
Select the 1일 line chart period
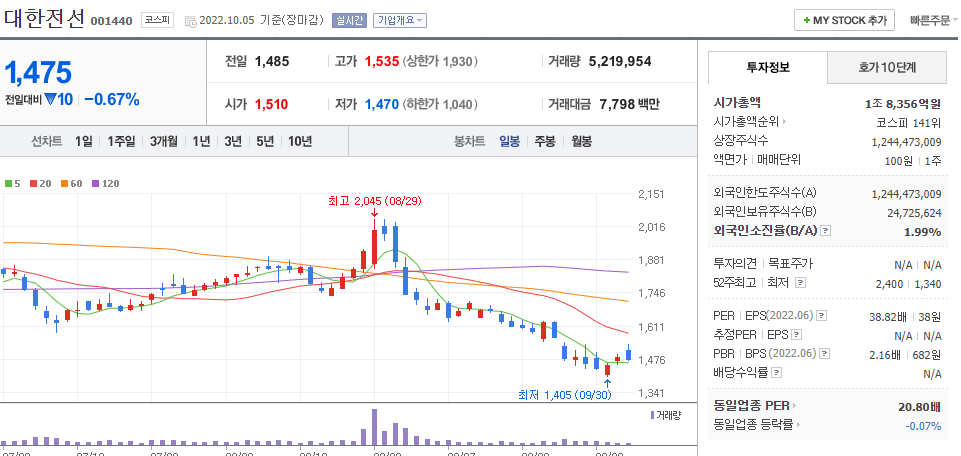tap(84, 142)
